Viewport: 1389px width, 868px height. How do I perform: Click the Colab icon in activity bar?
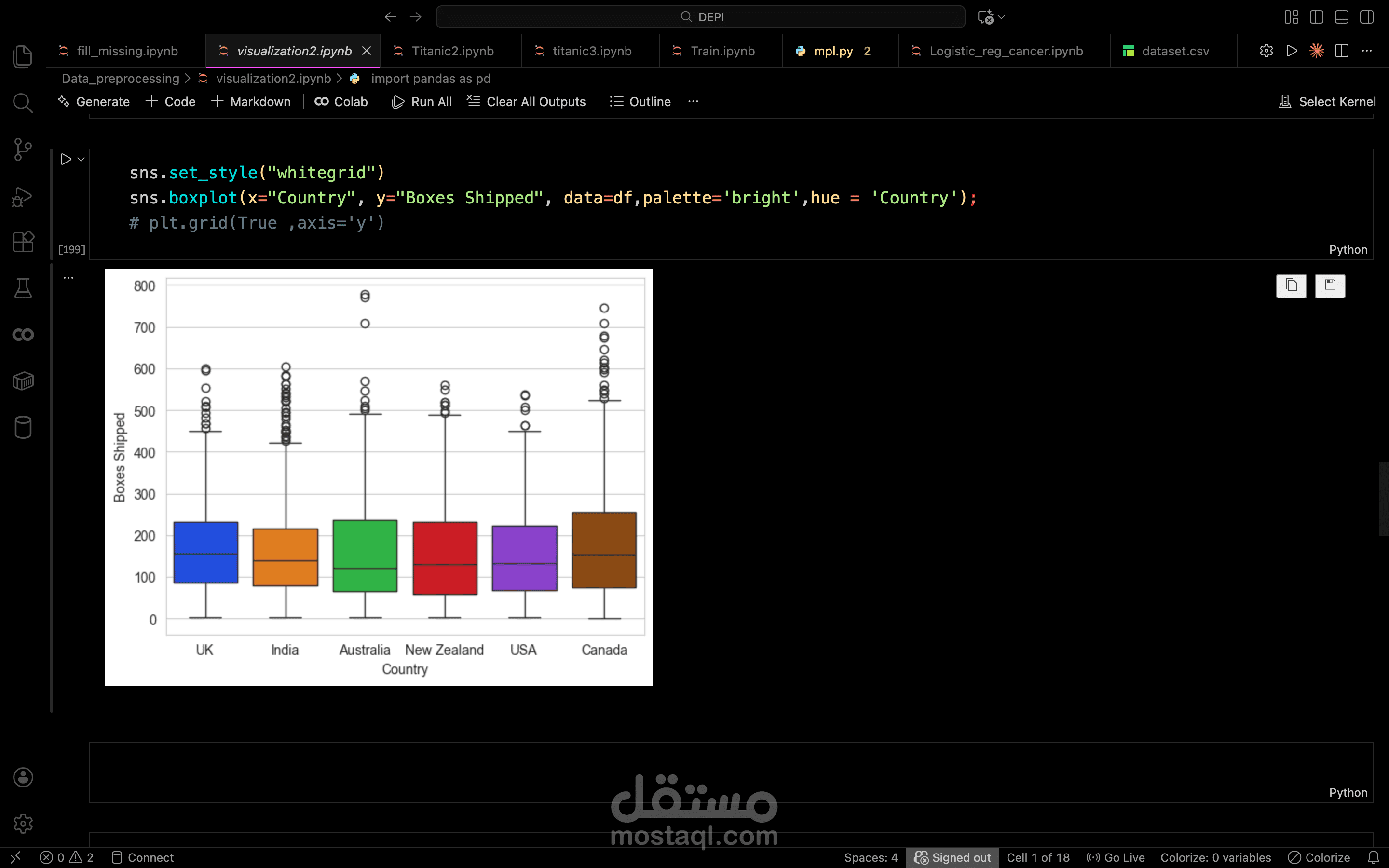[x=23, y=335]
